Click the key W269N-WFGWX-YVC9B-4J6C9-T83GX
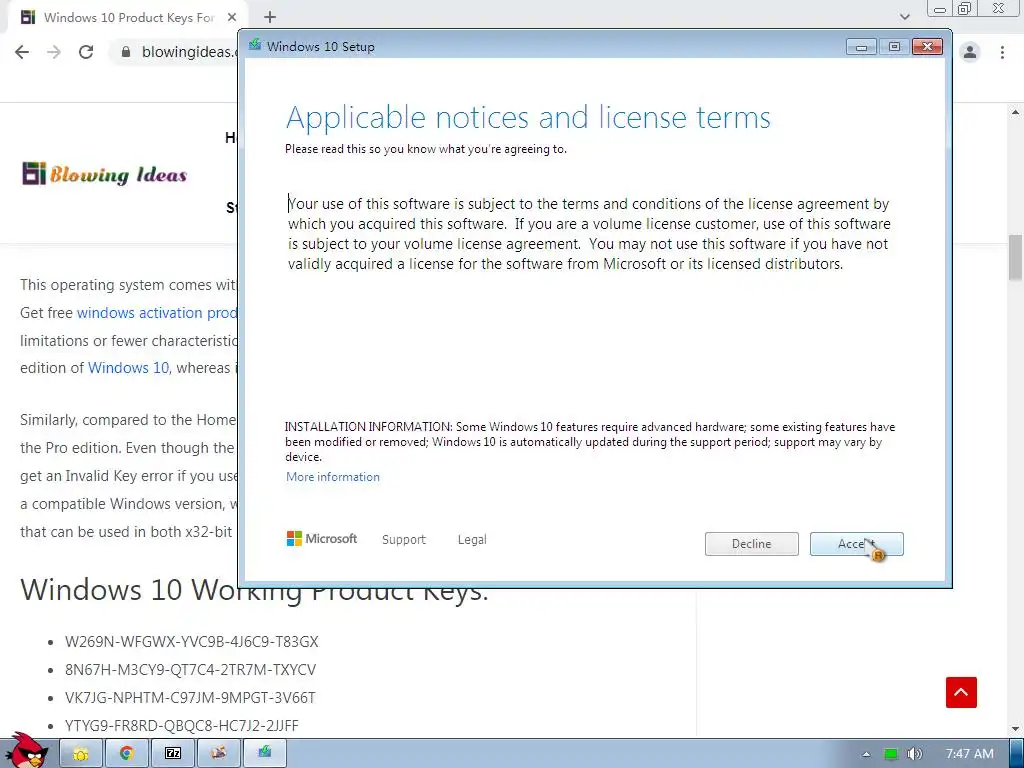The width and height of the screenshot is (1024, 768). pyautogui.click(x=191, y=642)
